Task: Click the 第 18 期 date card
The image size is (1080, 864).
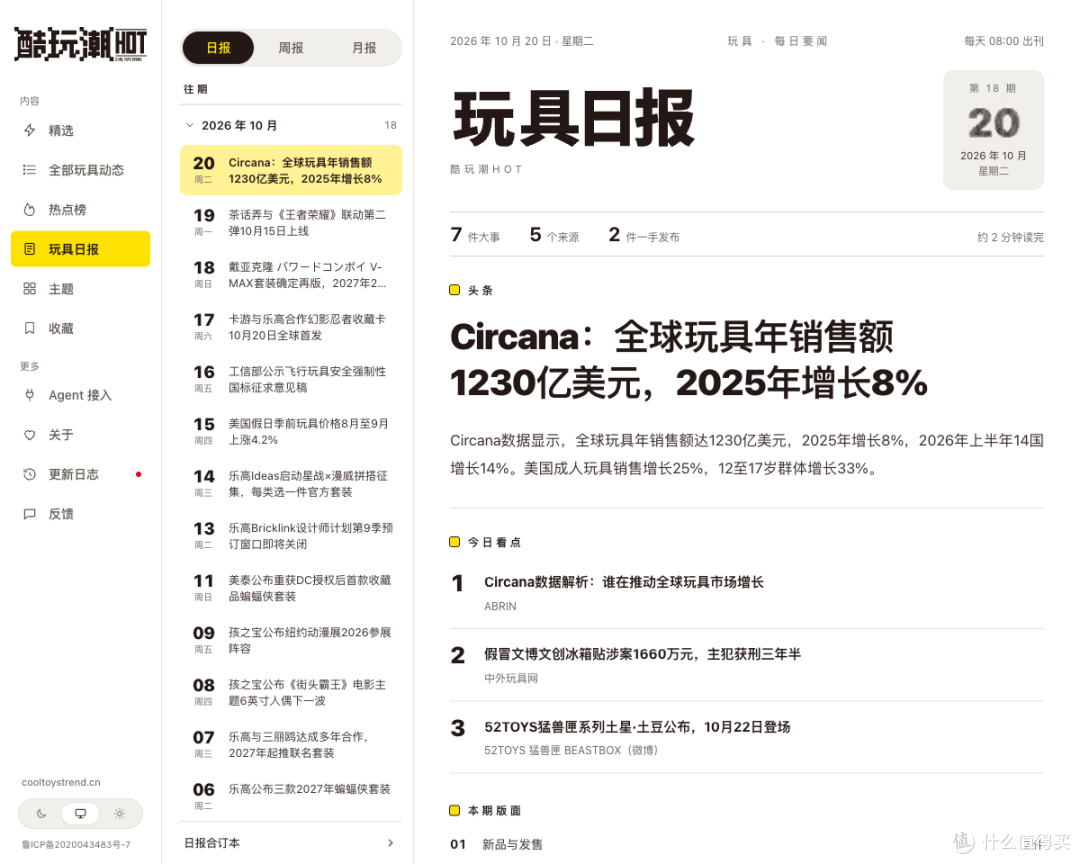Action: 993,130
